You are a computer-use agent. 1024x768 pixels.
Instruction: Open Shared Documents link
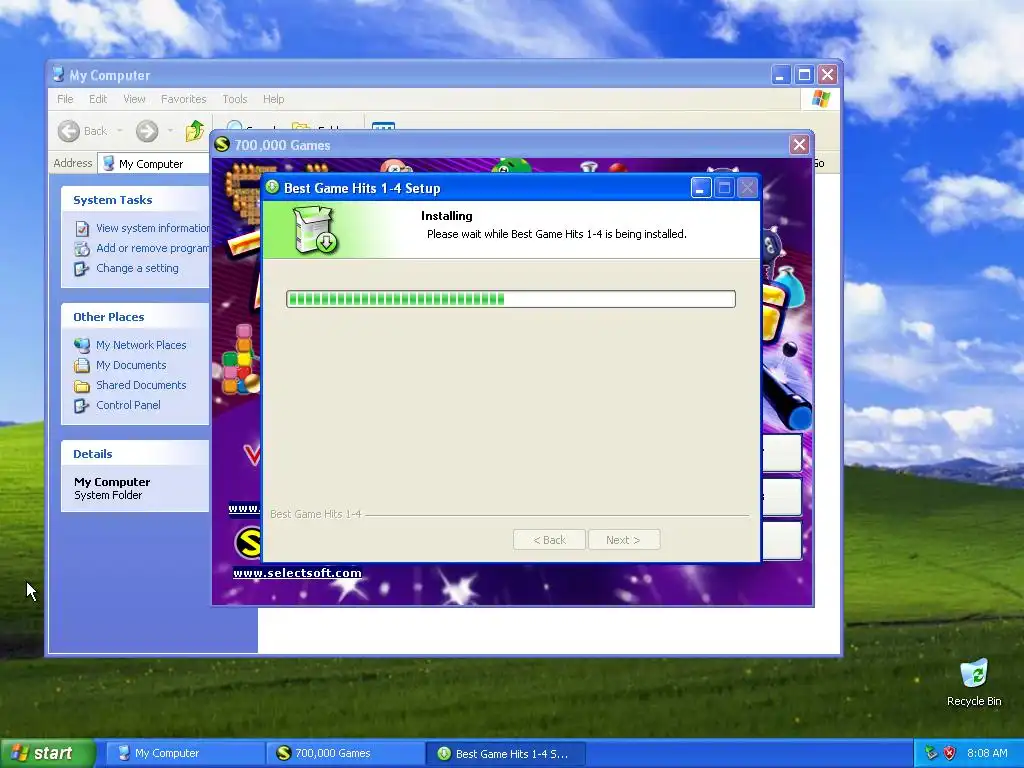point(141,385)
